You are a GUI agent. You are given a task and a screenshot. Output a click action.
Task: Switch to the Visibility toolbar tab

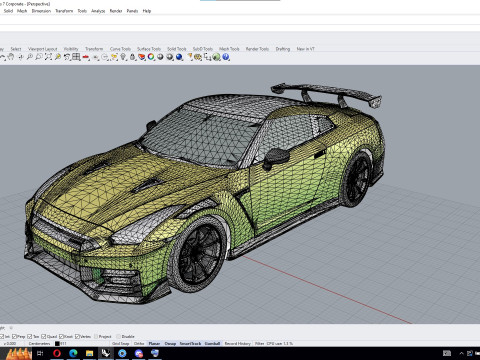tap(71, 49)
